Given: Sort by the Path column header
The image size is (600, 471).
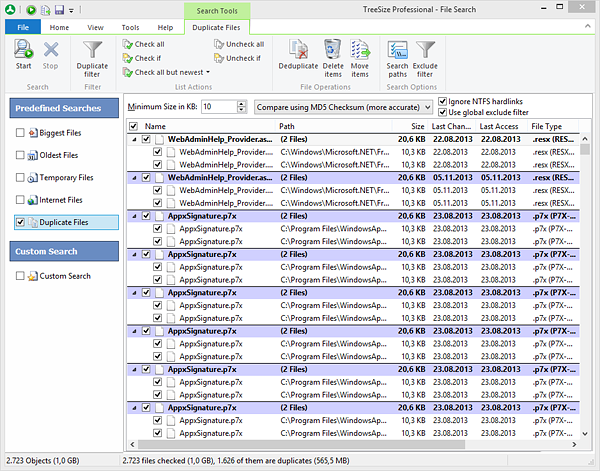Looking at the screenshot, I should tap(333, 126).
